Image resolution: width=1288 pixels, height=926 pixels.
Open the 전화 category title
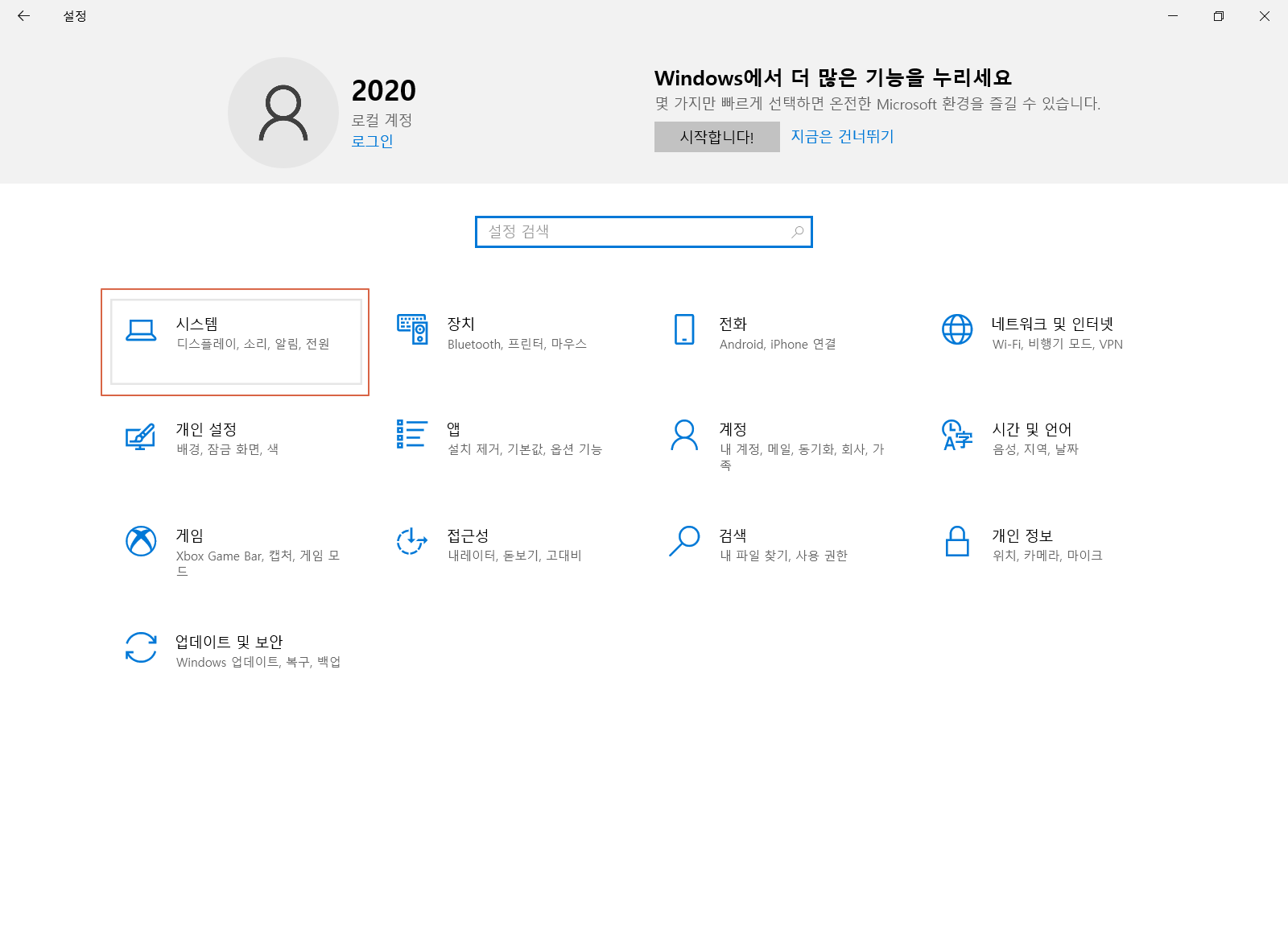tap(733, 324)
